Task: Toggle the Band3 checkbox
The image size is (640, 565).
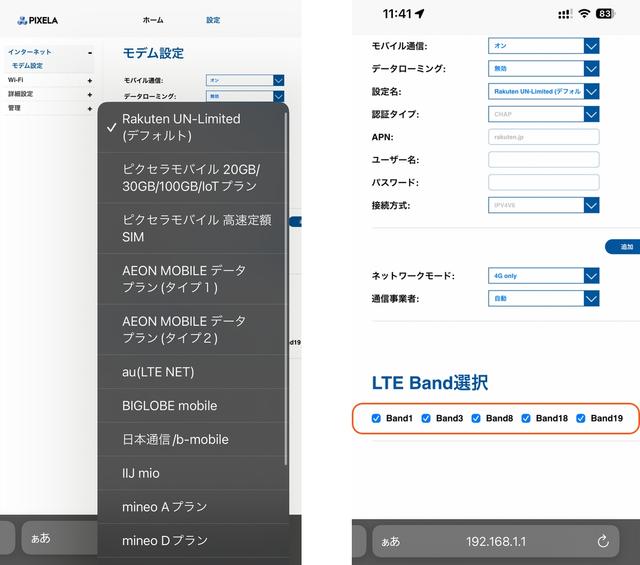Action: point(426,418)
